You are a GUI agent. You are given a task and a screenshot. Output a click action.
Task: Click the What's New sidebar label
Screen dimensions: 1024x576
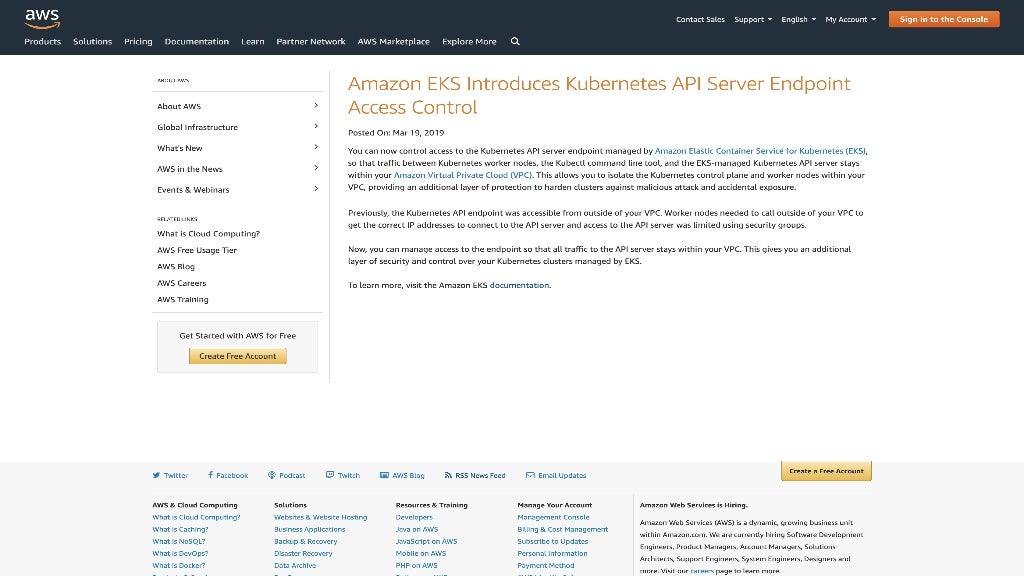(180, 148)
